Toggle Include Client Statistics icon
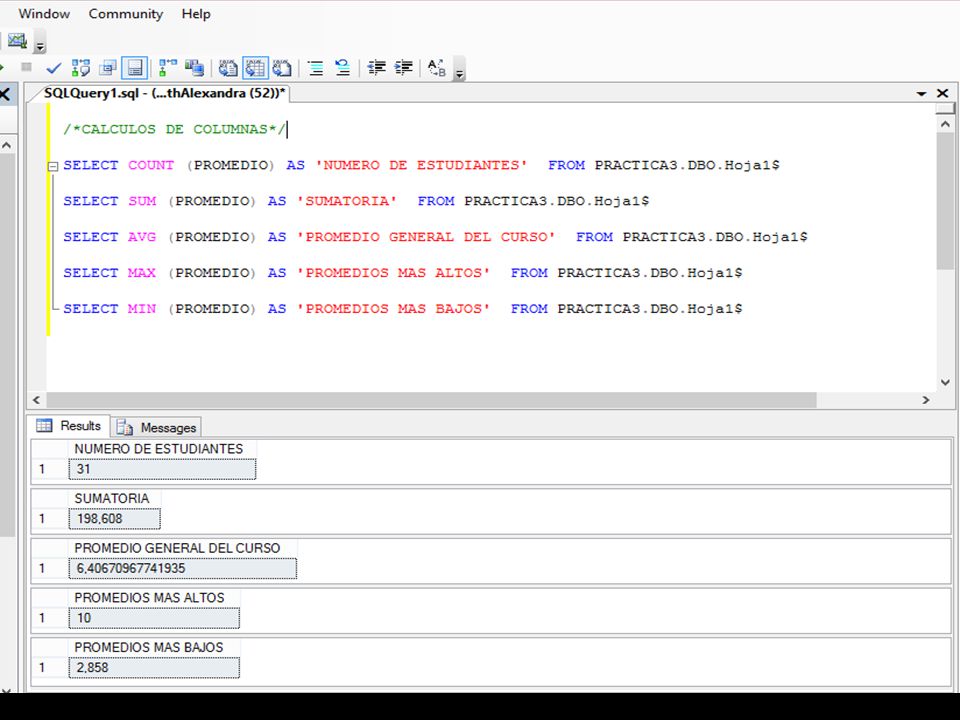The image size is (960, 720). point(195,68)
